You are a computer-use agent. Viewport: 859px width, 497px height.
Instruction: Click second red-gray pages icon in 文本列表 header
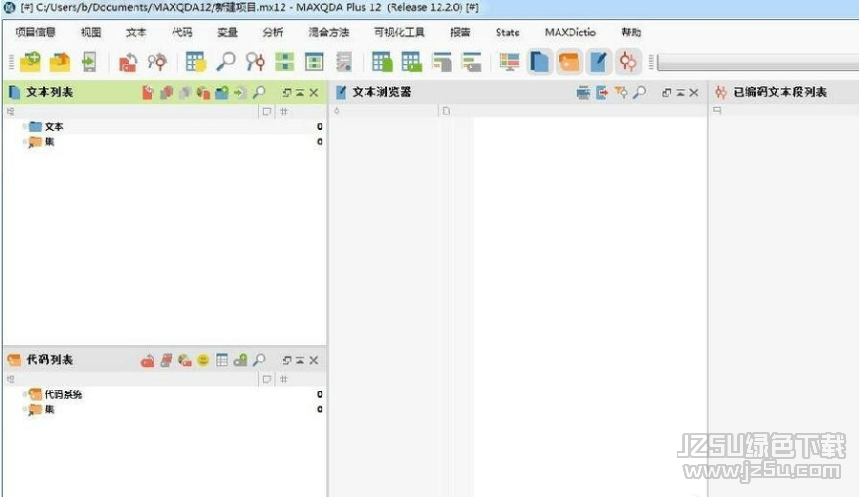[x=167, y=93]
